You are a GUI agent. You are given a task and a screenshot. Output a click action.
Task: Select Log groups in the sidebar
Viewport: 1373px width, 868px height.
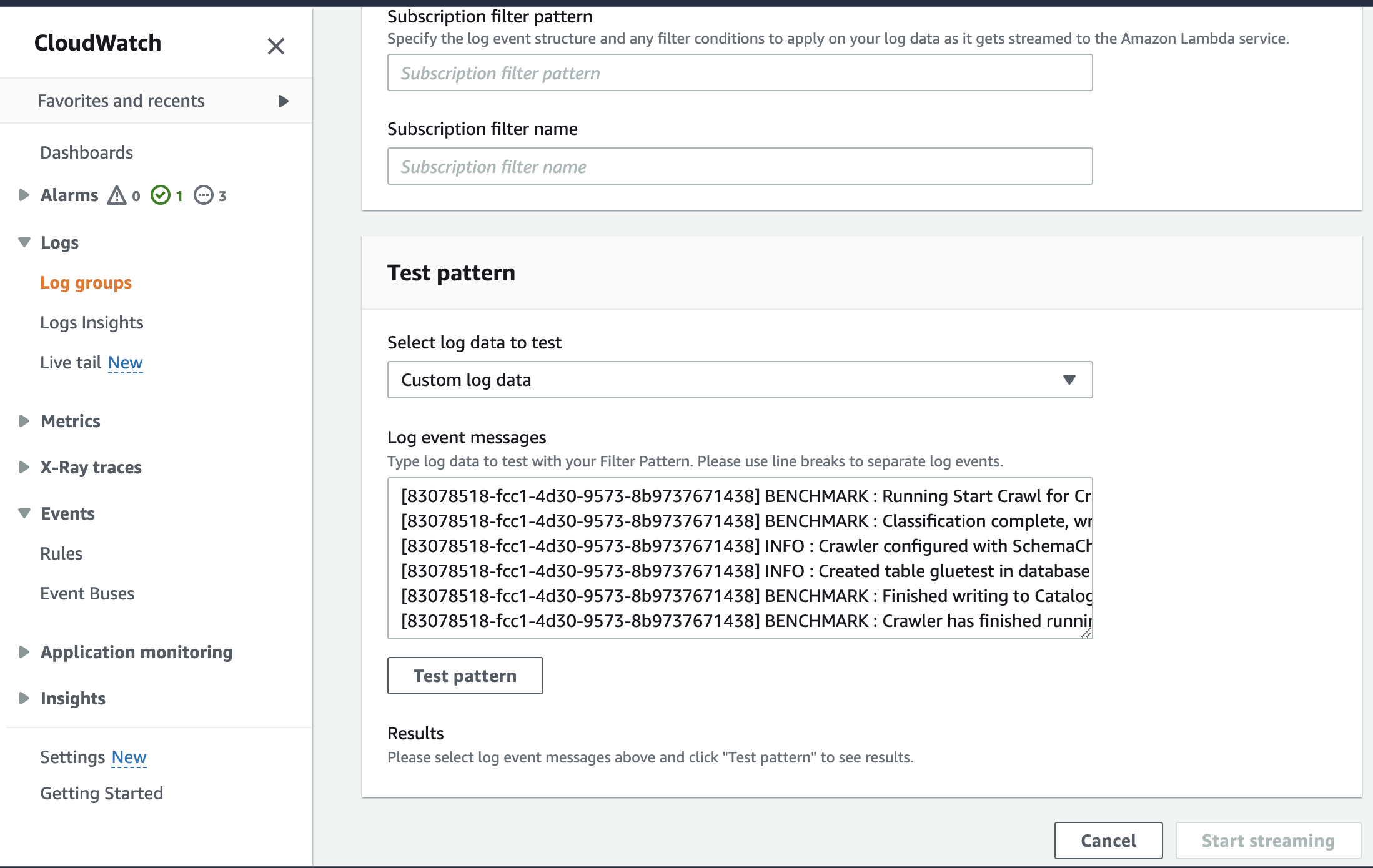86,282
